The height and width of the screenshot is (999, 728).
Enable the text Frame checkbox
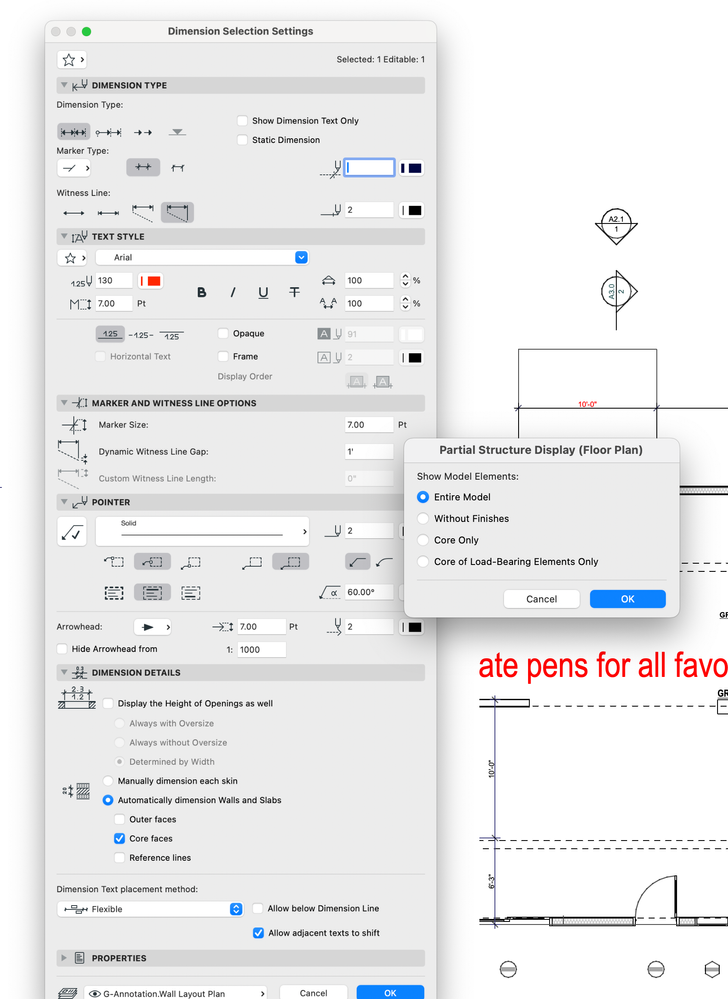[x=223, y=356]
